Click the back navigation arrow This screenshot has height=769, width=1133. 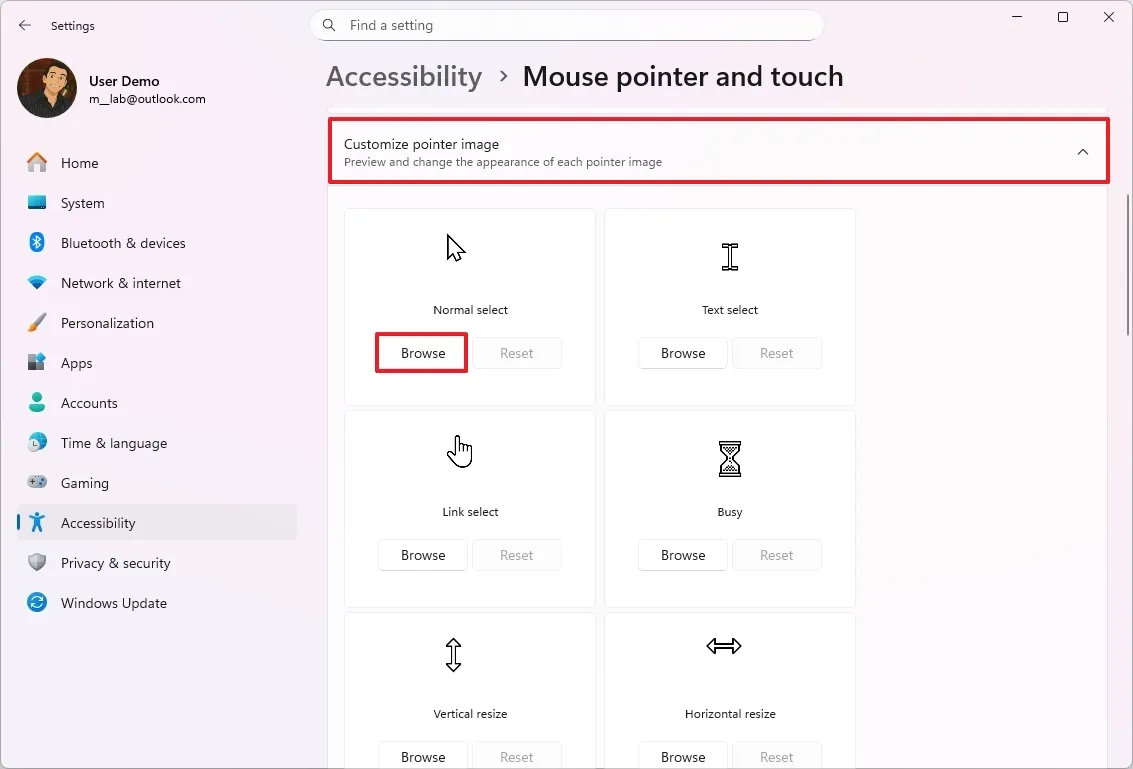click(24, 25)
